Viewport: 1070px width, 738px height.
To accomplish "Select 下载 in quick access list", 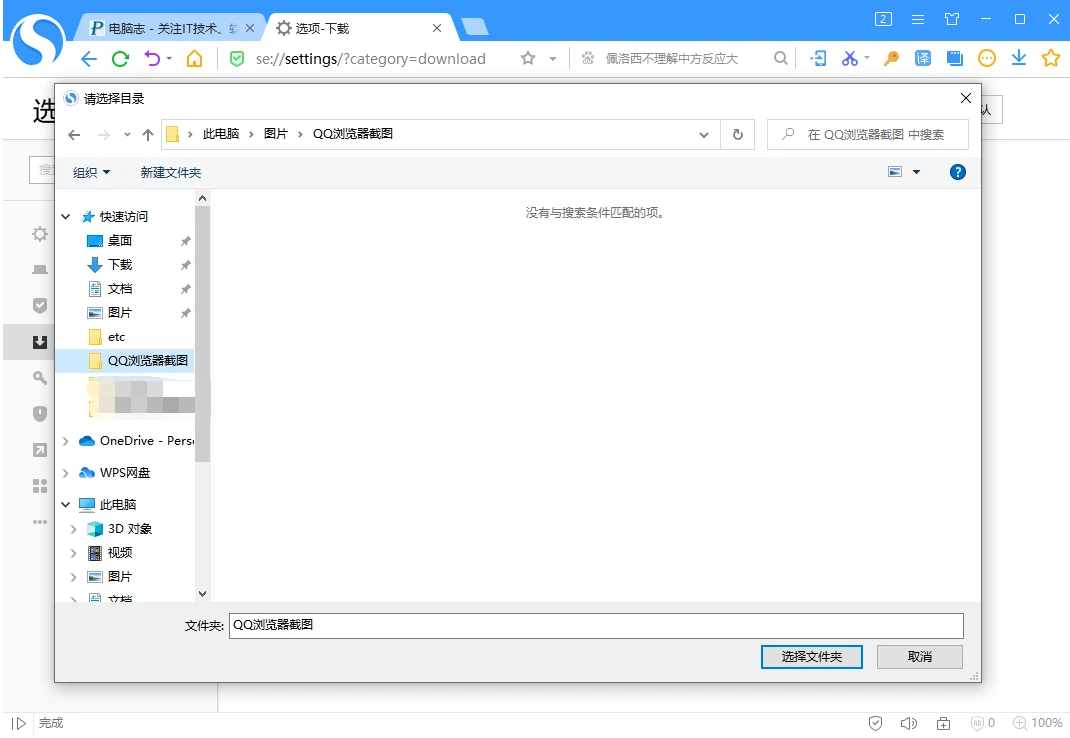I will 120,265.
